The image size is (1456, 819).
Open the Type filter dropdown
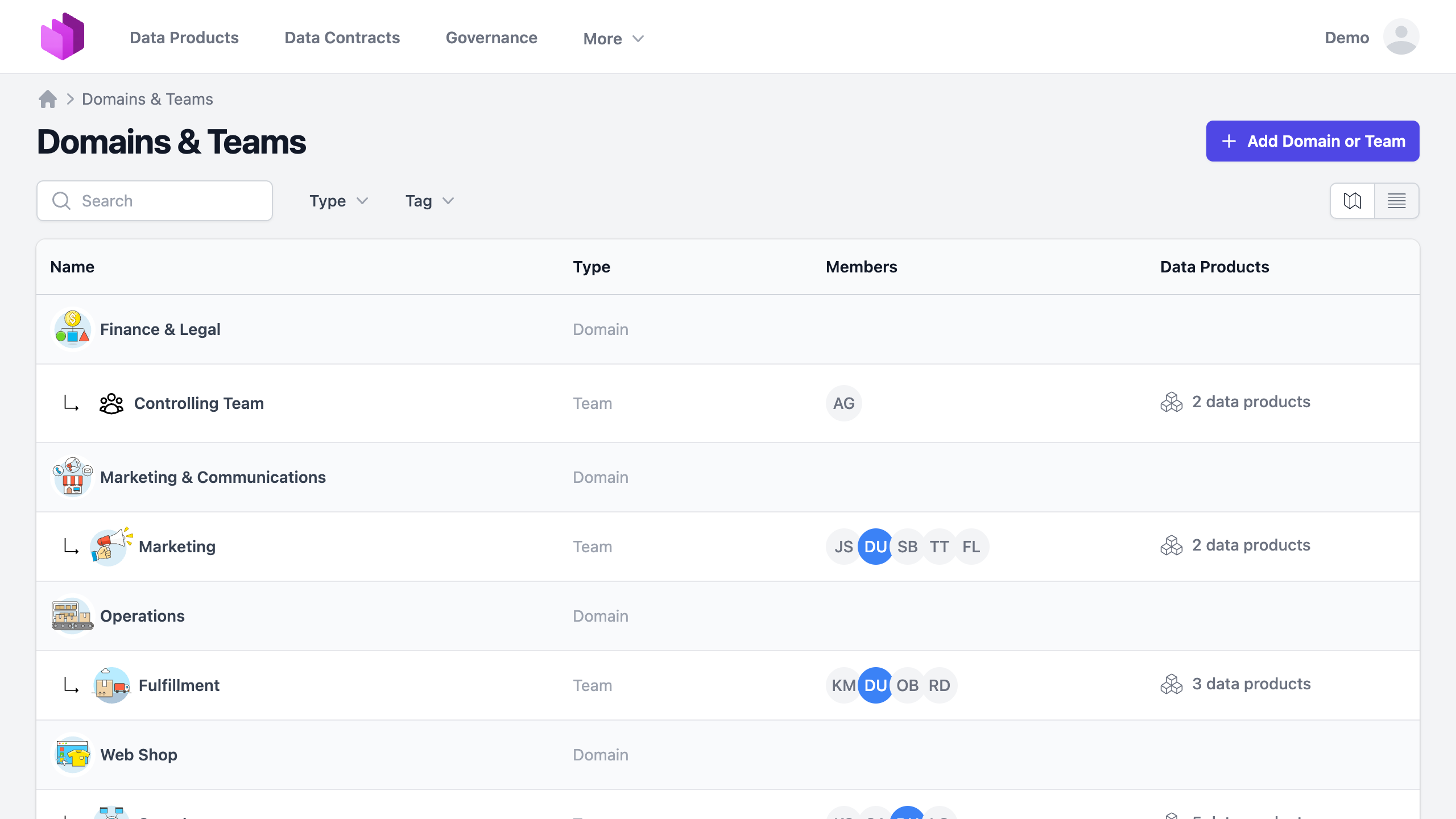pyautogui.click(x=339, y=201)
